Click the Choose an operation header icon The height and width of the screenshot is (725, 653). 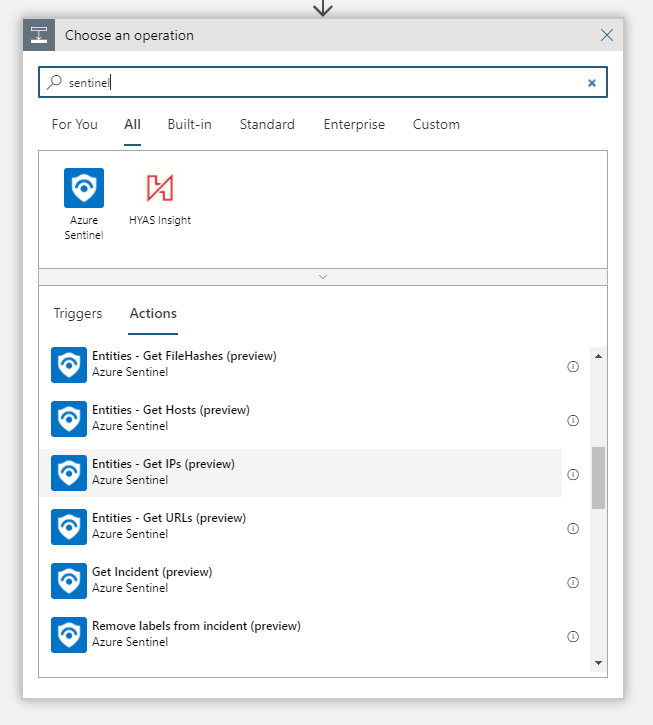pyautogui.click(x=39, y=35)
